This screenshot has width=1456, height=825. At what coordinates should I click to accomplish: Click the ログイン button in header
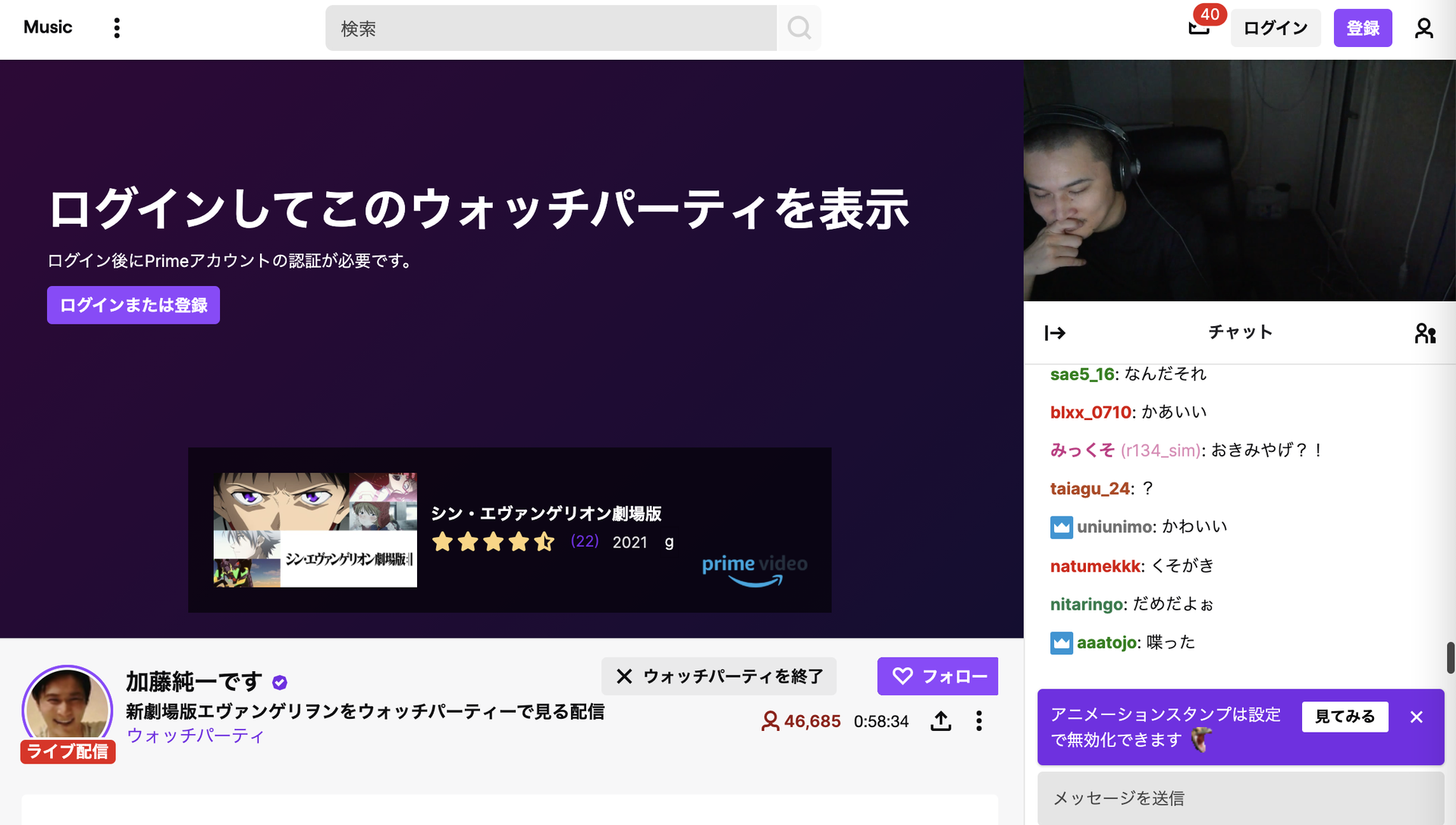(1276, 28)
